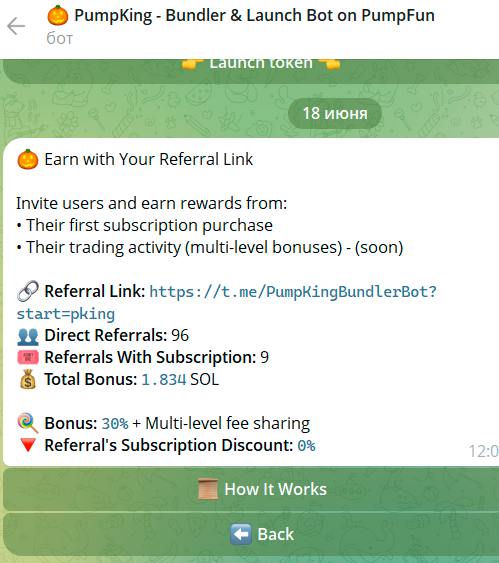The width and height of the screenshot is (499, 563).
Task: Click the 18 июня date badge
Action: click(x=335, y=113)
